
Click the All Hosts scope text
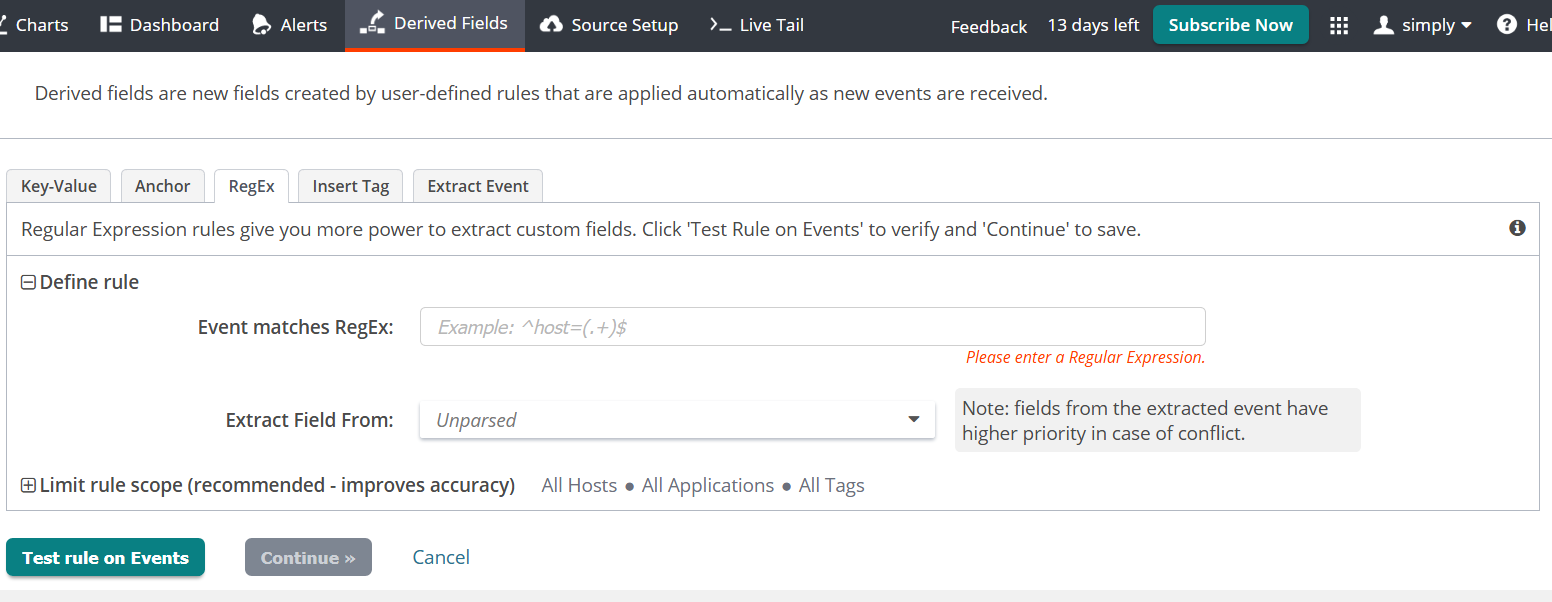[x=579, y=485]
